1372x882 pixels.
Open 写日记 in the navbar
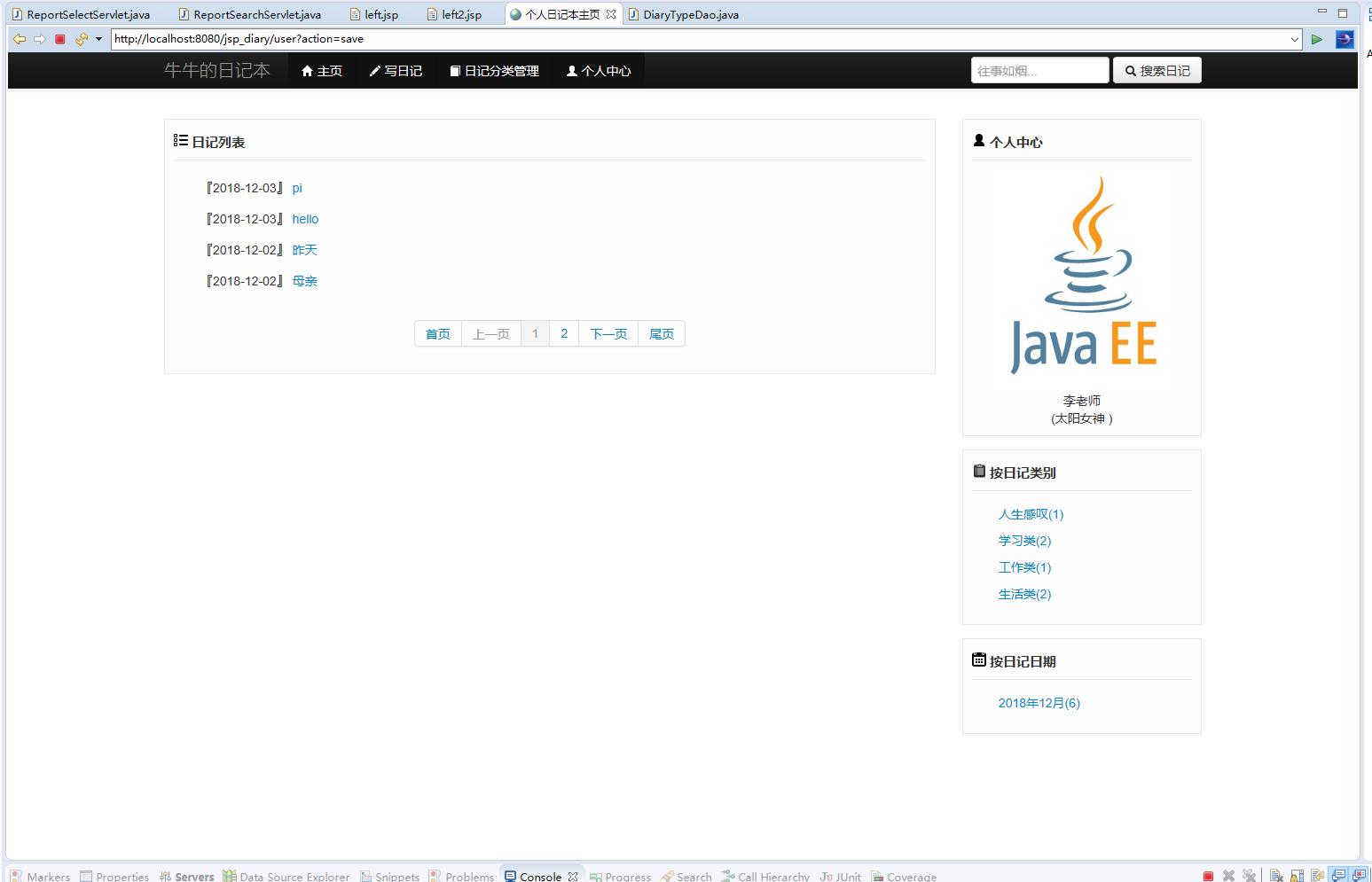(x=396, y=71)
